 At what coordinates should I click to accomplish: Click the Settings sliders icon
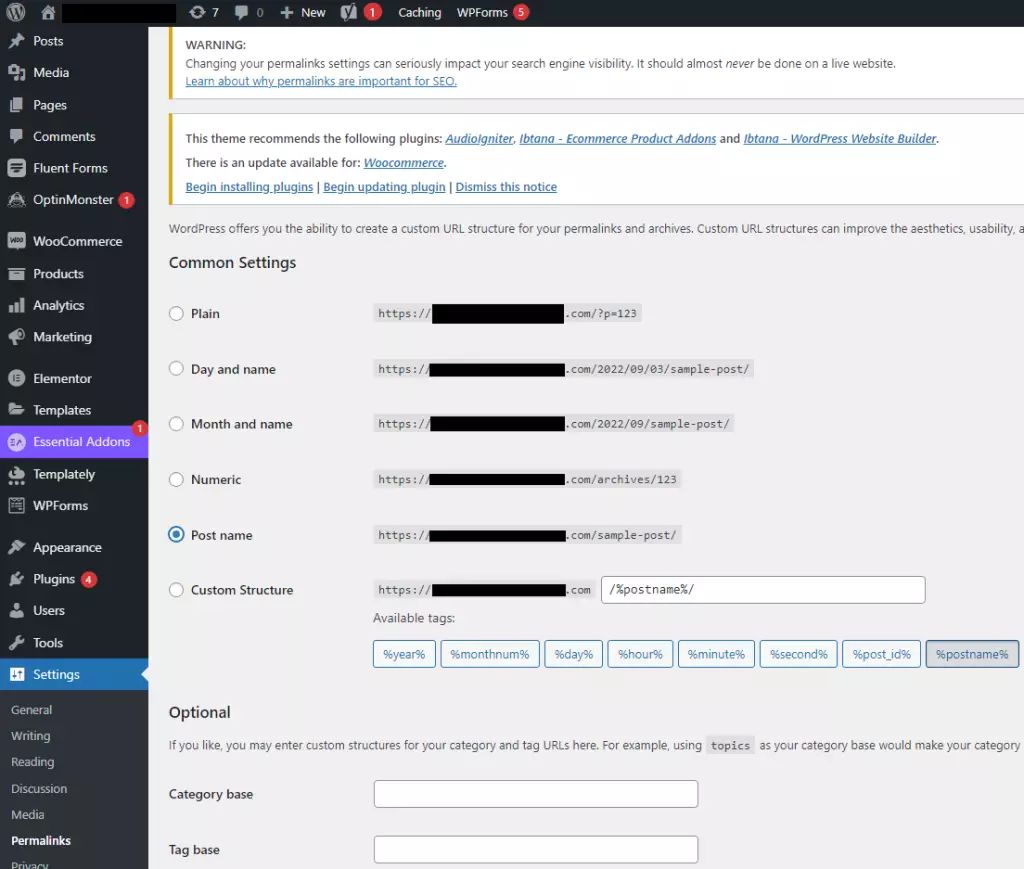(x=16, y=674)
